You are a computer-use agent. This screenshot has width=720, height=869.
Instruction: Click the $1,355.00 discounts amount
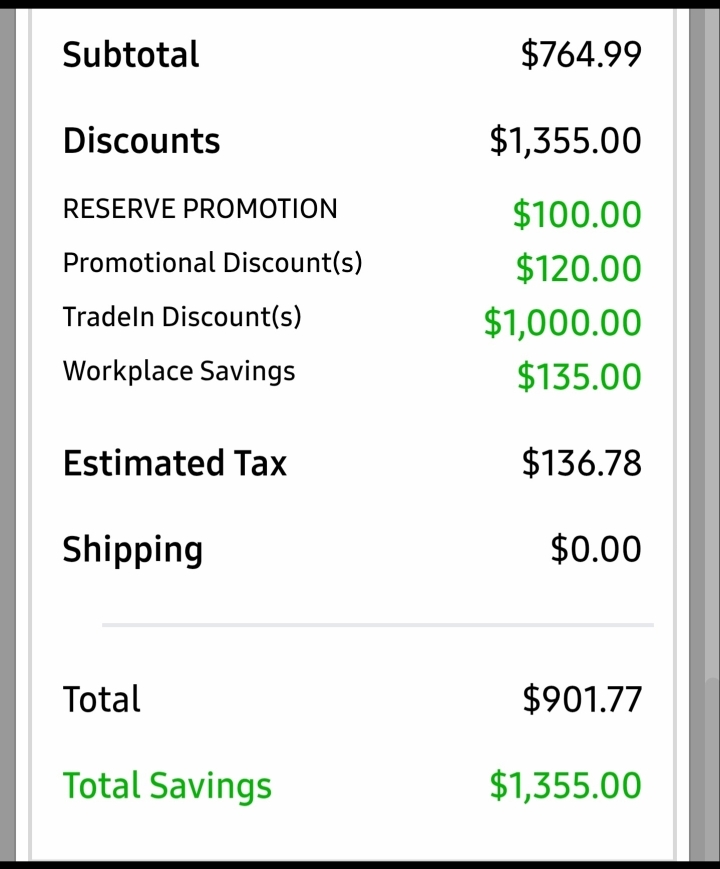[x=565, y=140]
